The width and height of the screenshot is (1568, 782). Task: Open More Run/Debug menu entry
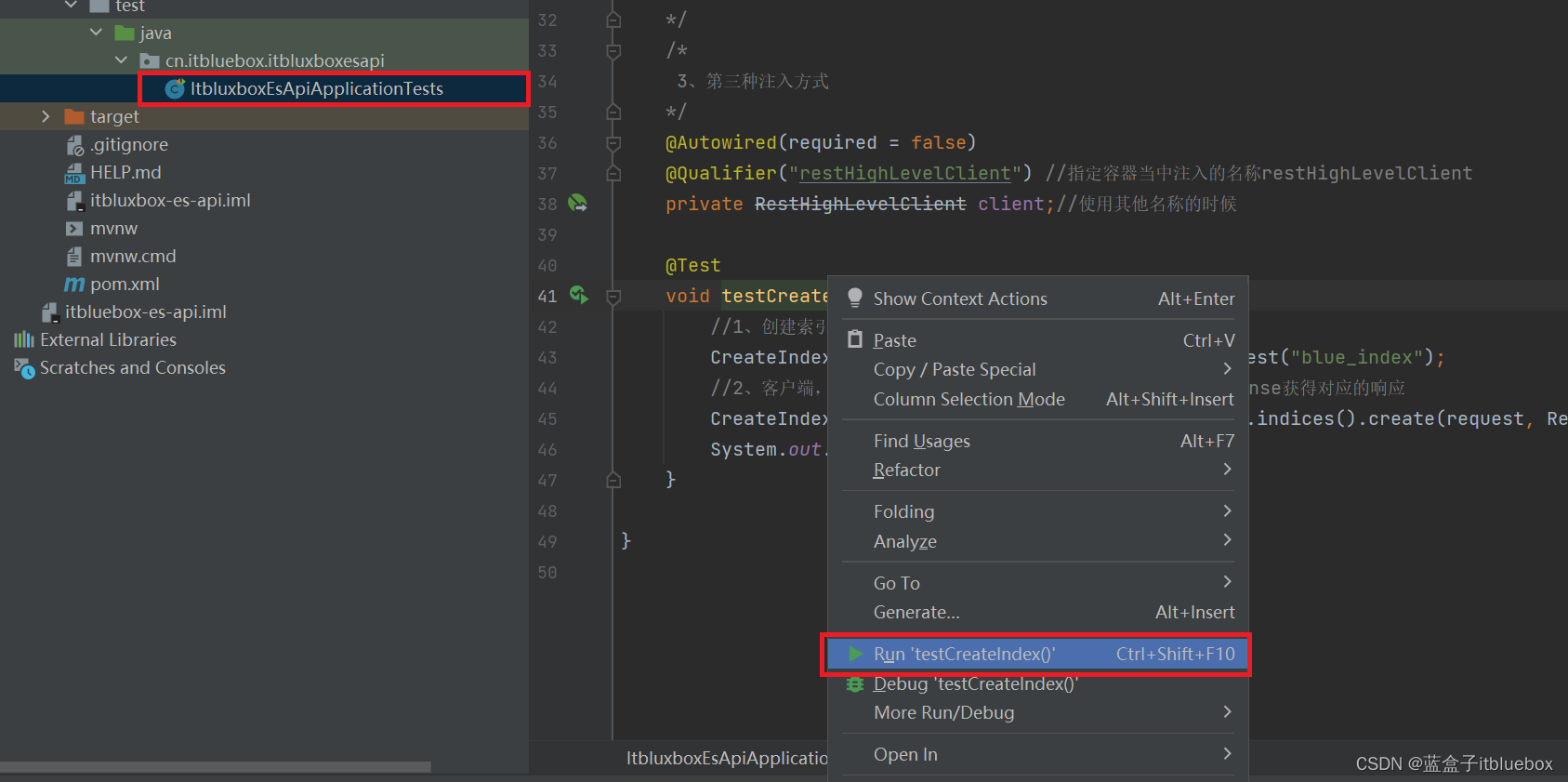1039,712
